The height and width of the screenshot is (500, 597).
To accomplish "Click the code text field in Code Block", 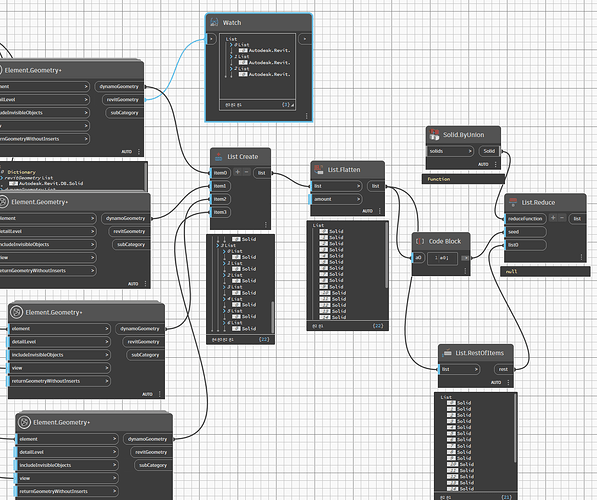I will [442, 258].
